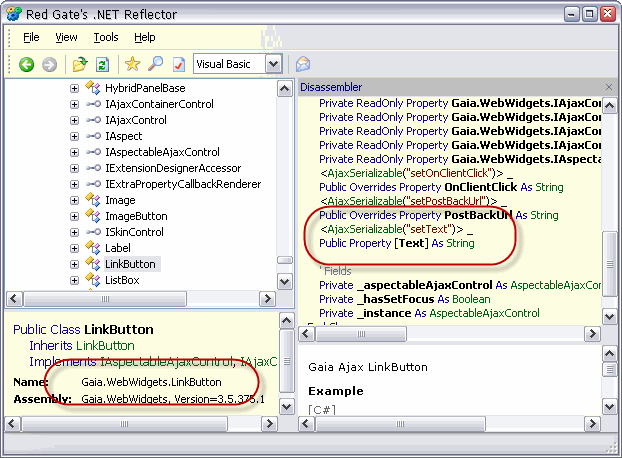622x458 pixels.
Task: Click the envelope icon in the toolbar
Action: point(302,64)
